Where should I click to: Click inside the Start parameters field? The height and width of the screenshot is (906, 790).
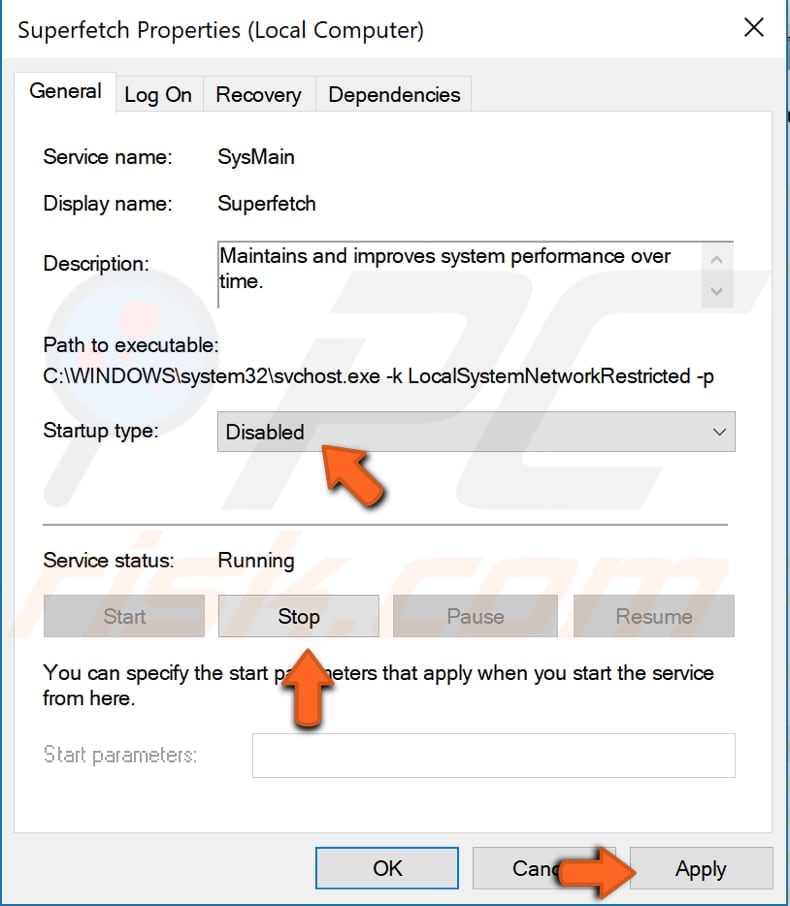492,755
